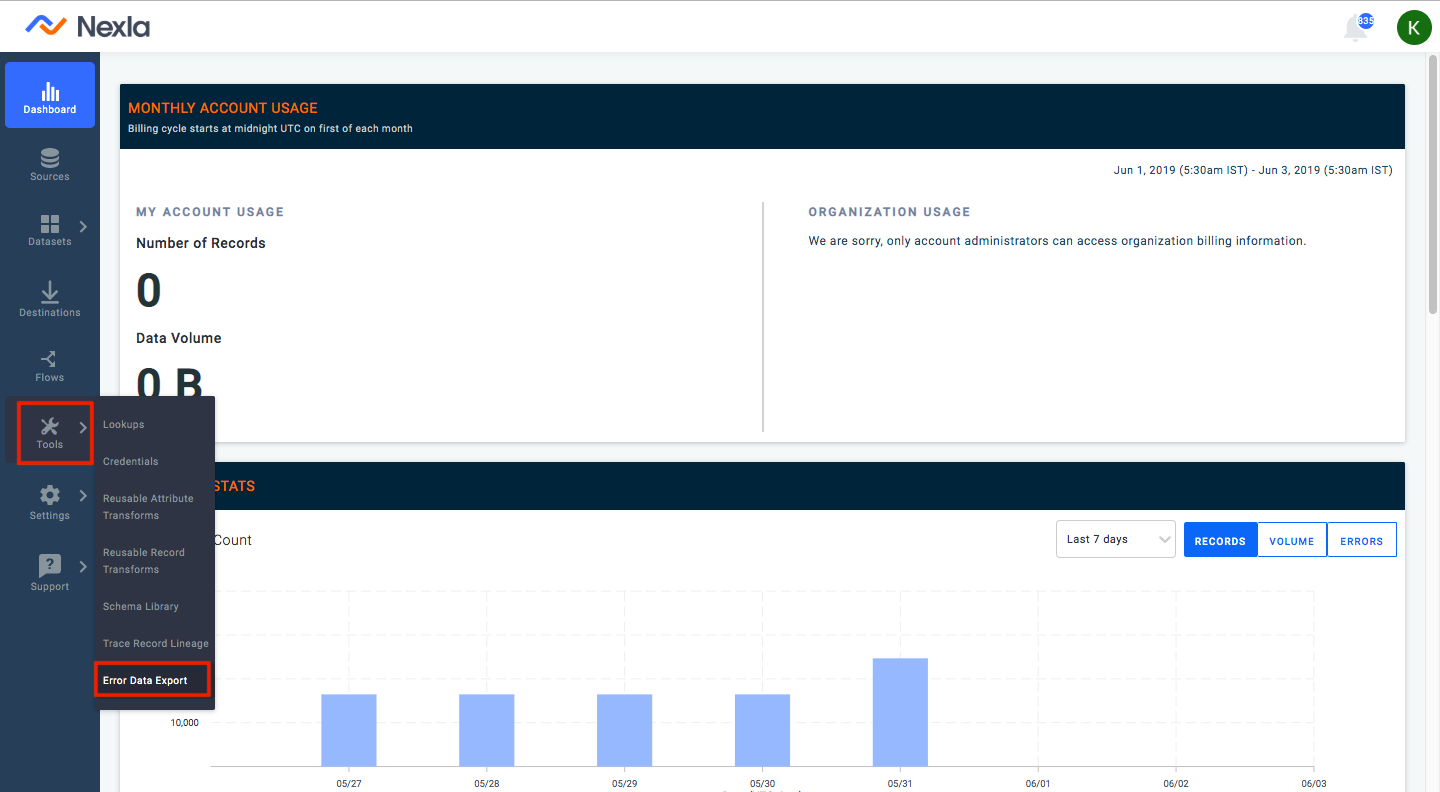1440x792 pixels.
Task: Switch chart to VOLUME
Action: pyautogui.click(x=1292, y=540)
